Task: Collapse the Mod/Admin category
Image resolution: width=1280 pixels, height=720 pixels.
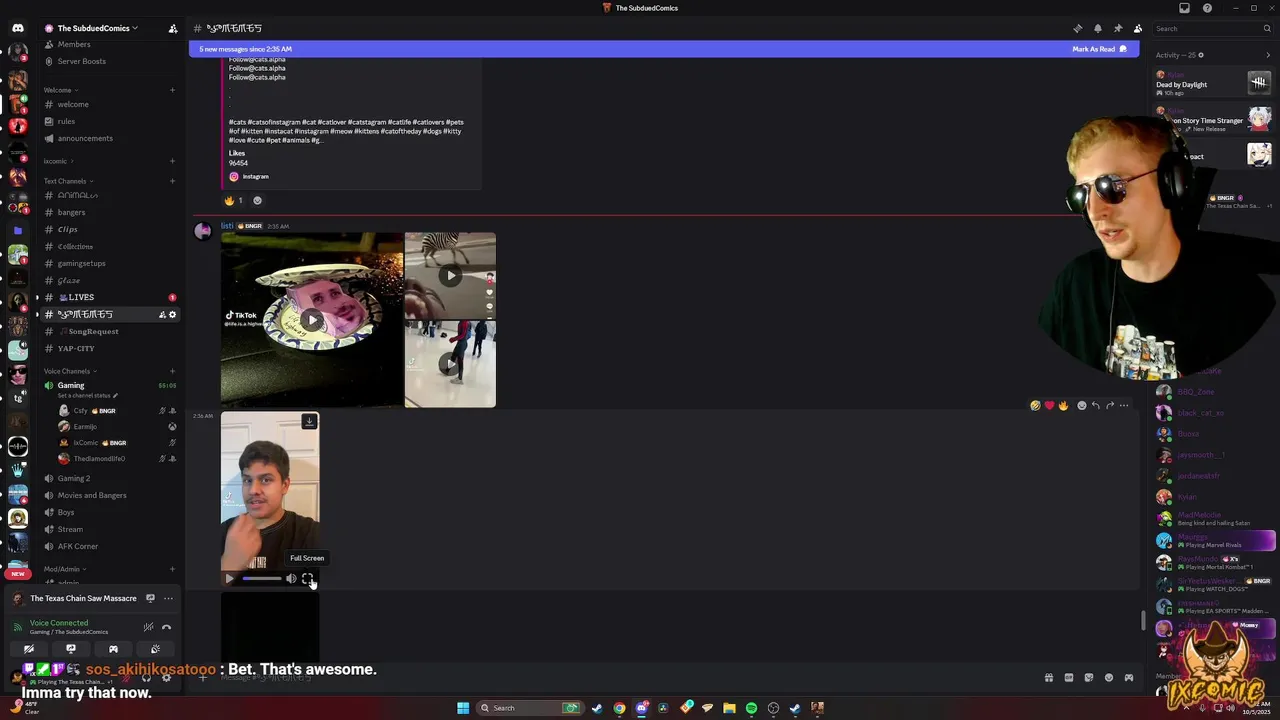Action: 64,569
